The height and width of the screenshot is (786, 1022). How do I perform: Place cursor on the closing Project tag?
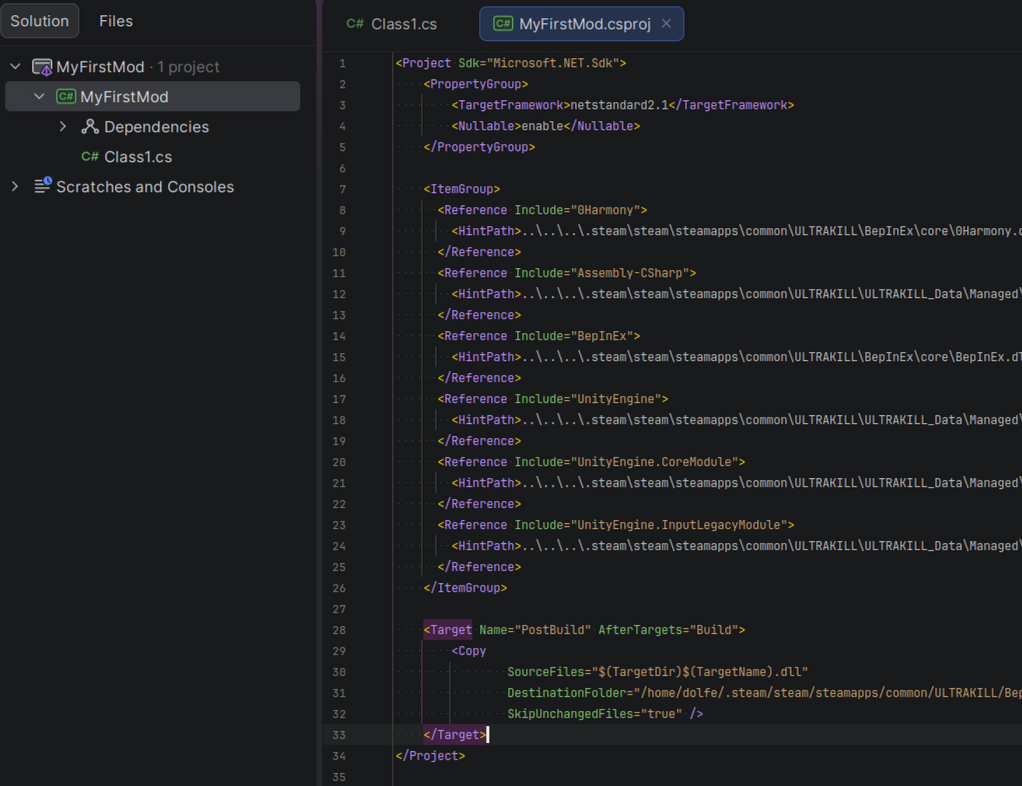point(430,756)
